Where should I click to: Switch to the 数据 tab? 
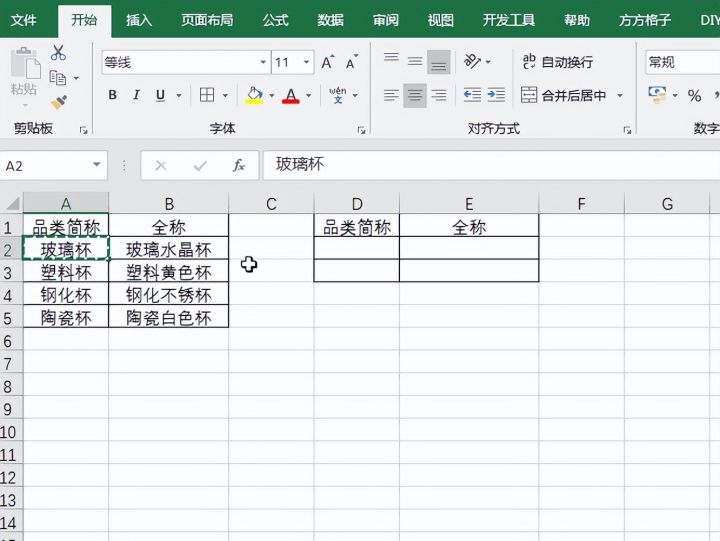pos(331,20)
